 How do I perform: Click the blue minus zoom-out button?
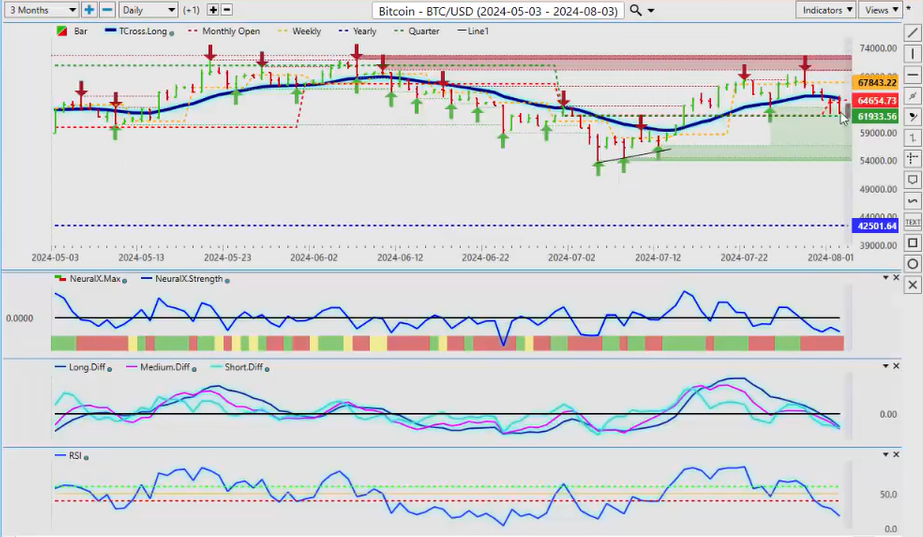pyautogui.click(x=106, y=10)
